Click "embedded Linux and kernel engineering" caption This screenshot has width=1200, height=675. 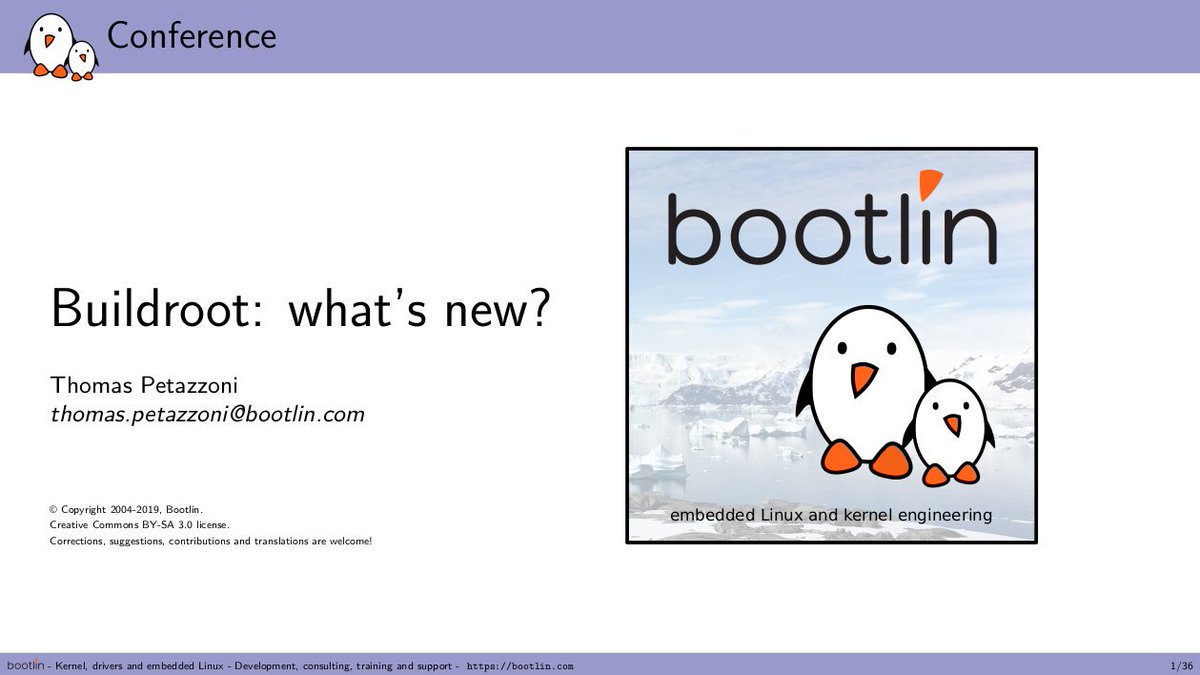point(831,516)
